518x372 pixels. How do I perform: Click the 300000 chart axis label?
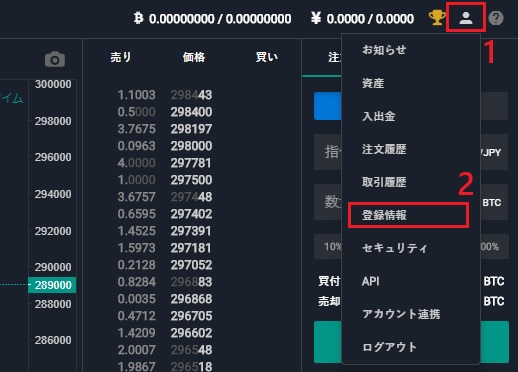tap(53, 84)
